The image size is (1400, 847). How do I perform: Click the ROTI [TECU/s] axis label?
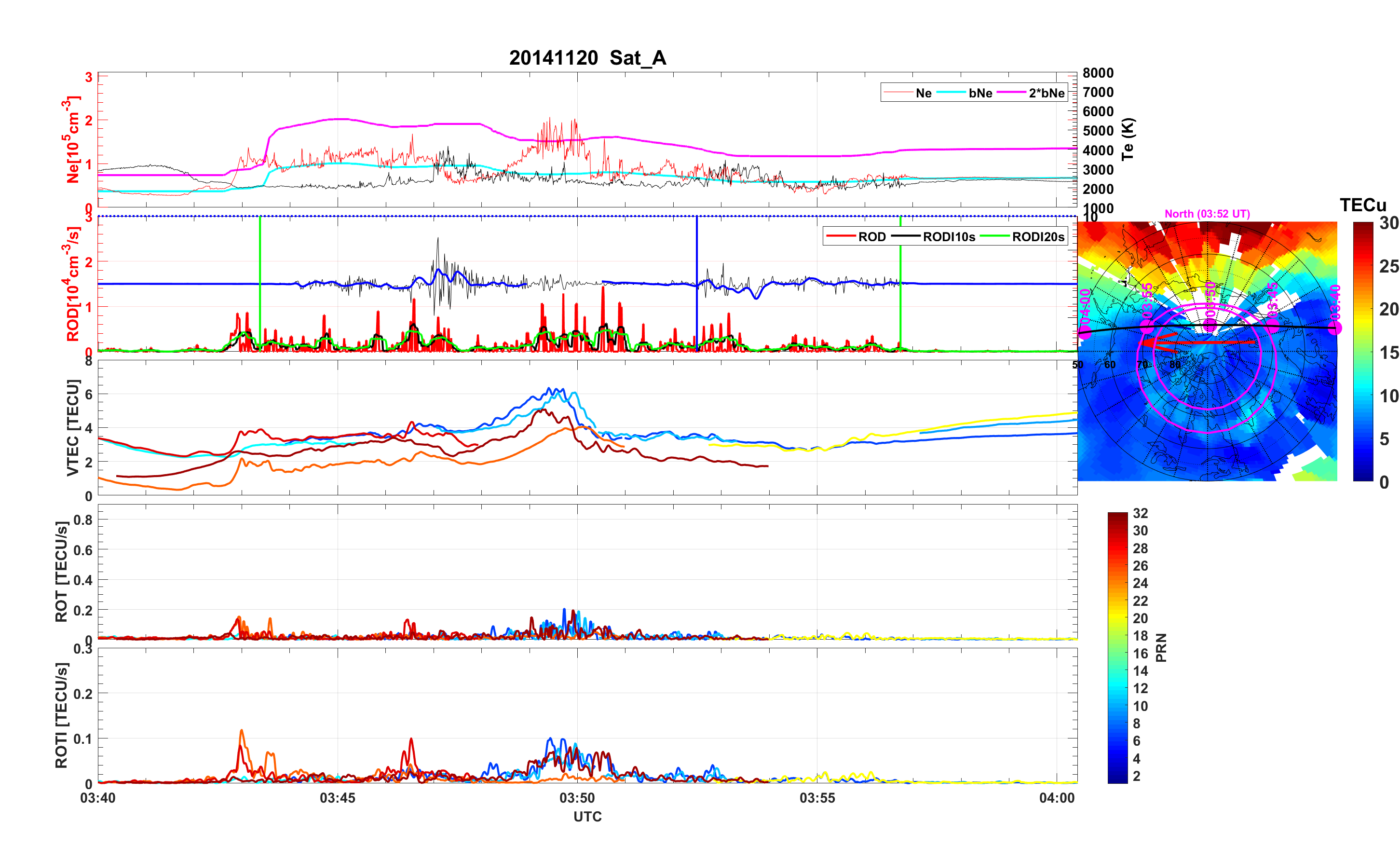61,715
